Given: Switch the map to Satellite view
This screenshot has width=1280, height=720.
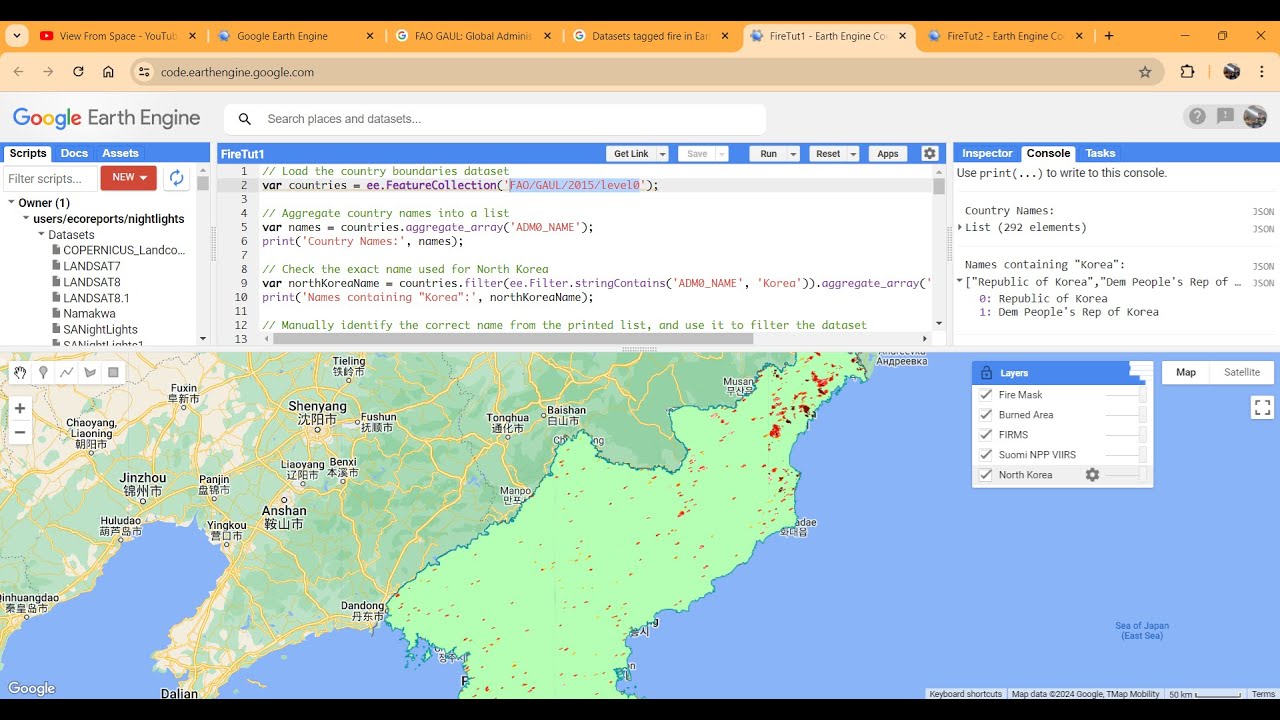Looking at the screenshot, I should click(1242, 372).
